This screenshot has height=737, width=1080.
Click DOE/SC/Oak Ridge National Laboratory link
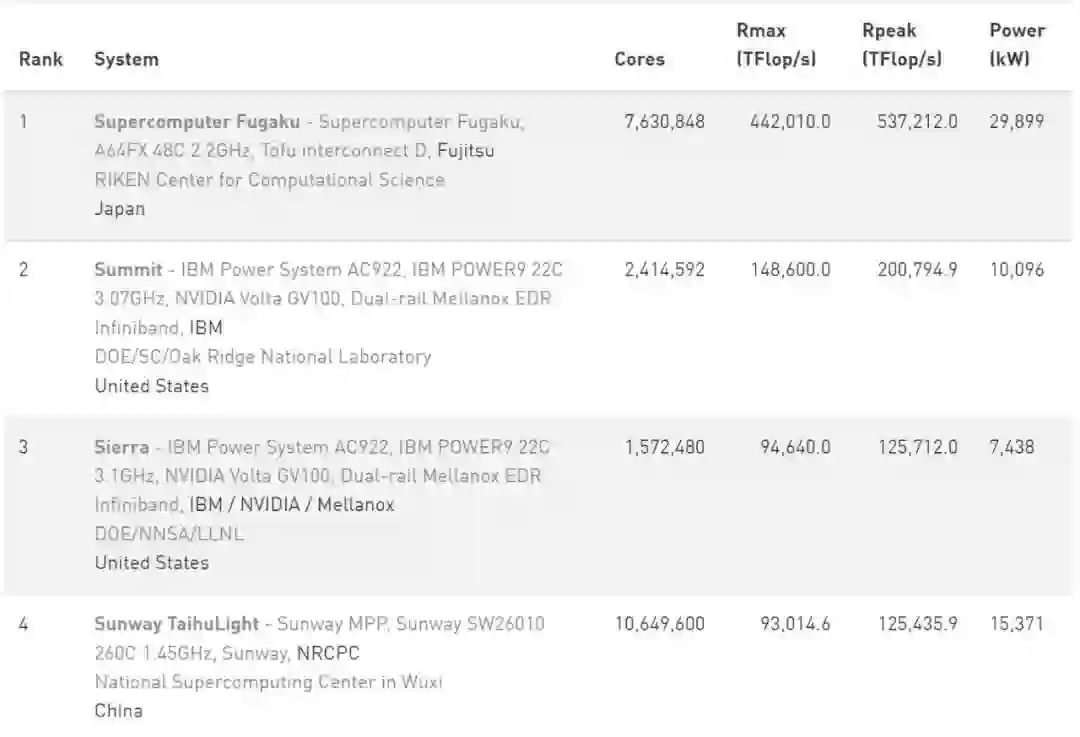[x=262, y=357]
